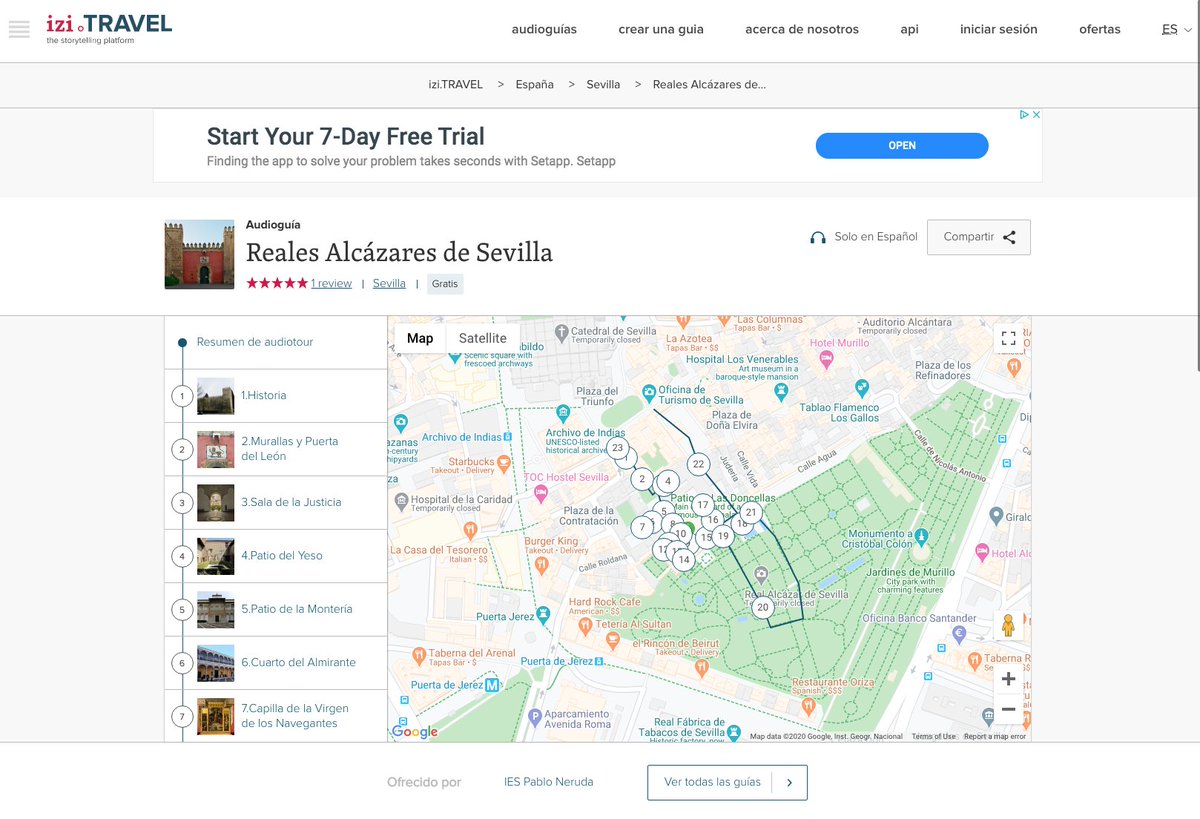Image resolution: width=1200 pixels, height=819 pixels.
Task: Click the izi.TRAVEL logo
Action: click(109, 28)
